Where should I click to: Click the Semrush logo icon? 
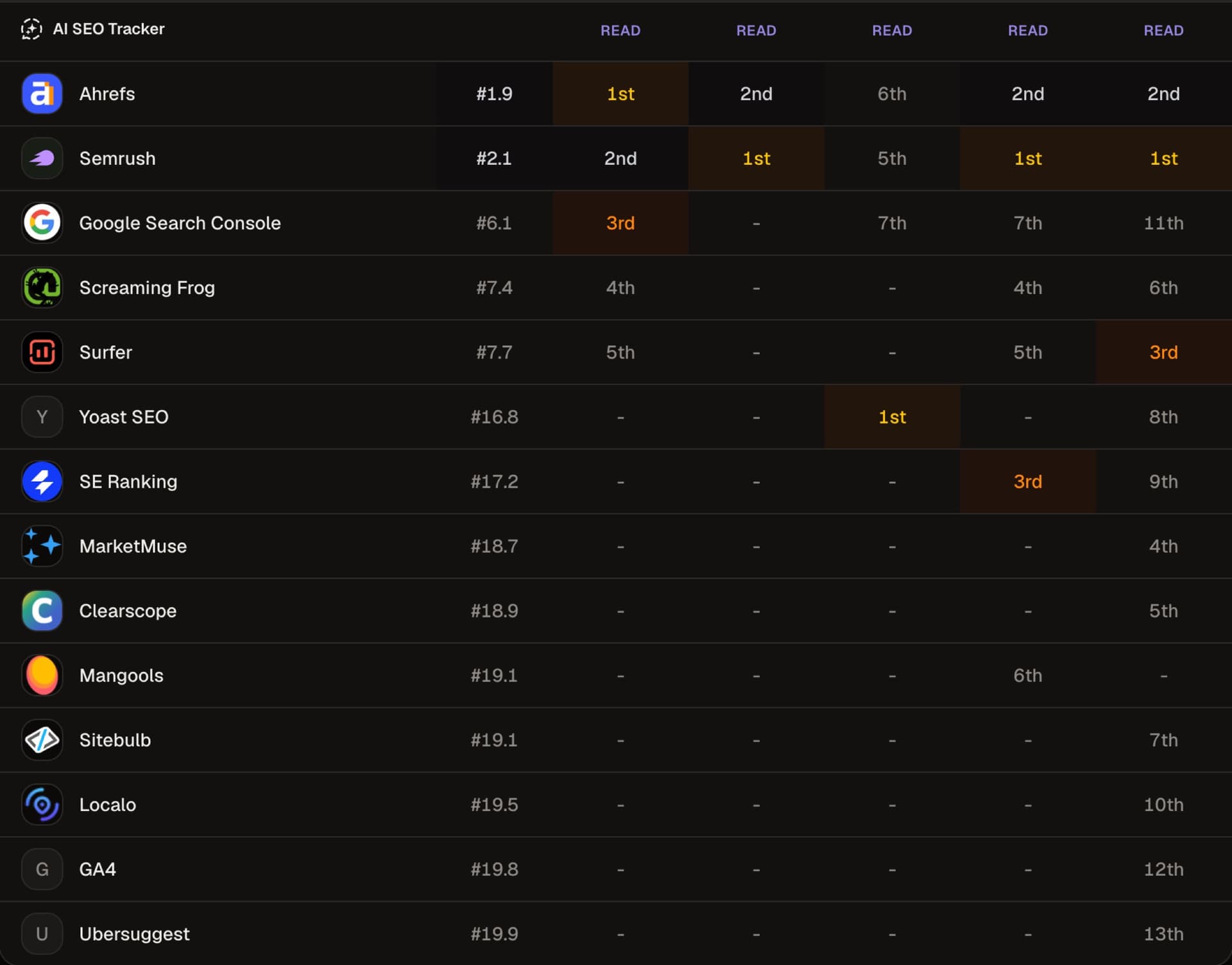click(42, 158)
